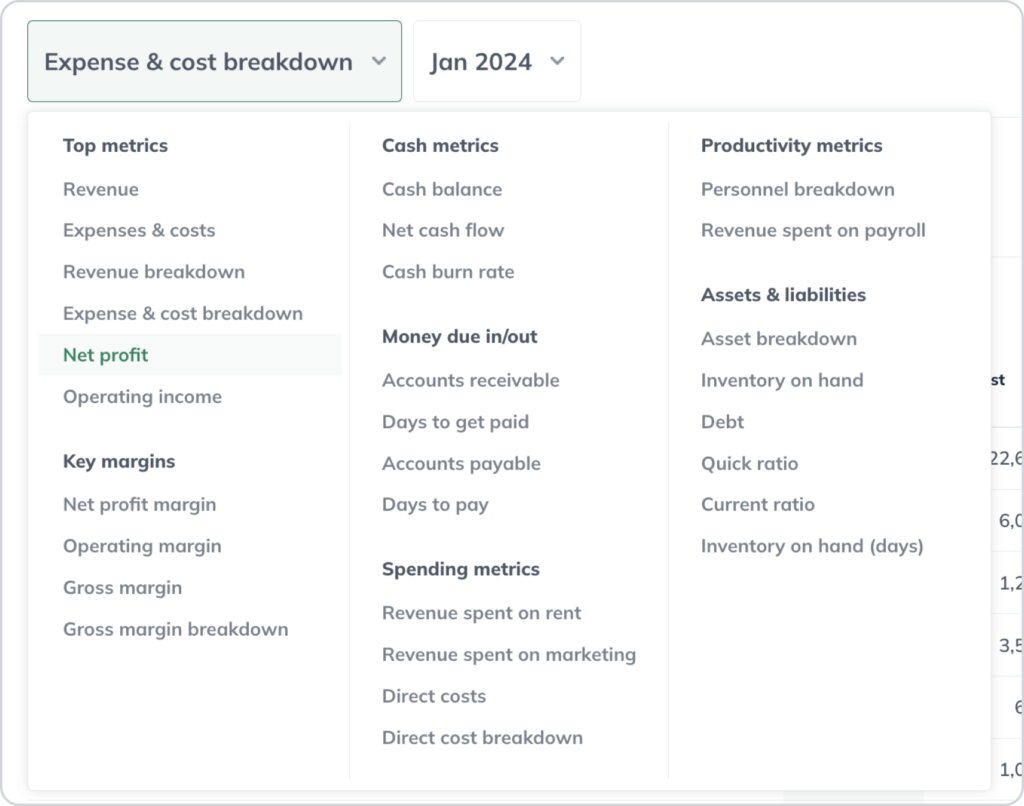Select Cash balance under Cash metrics
Image resolution: width=1024 pixels, height=806 pixels.
click(x=442, y=189)
